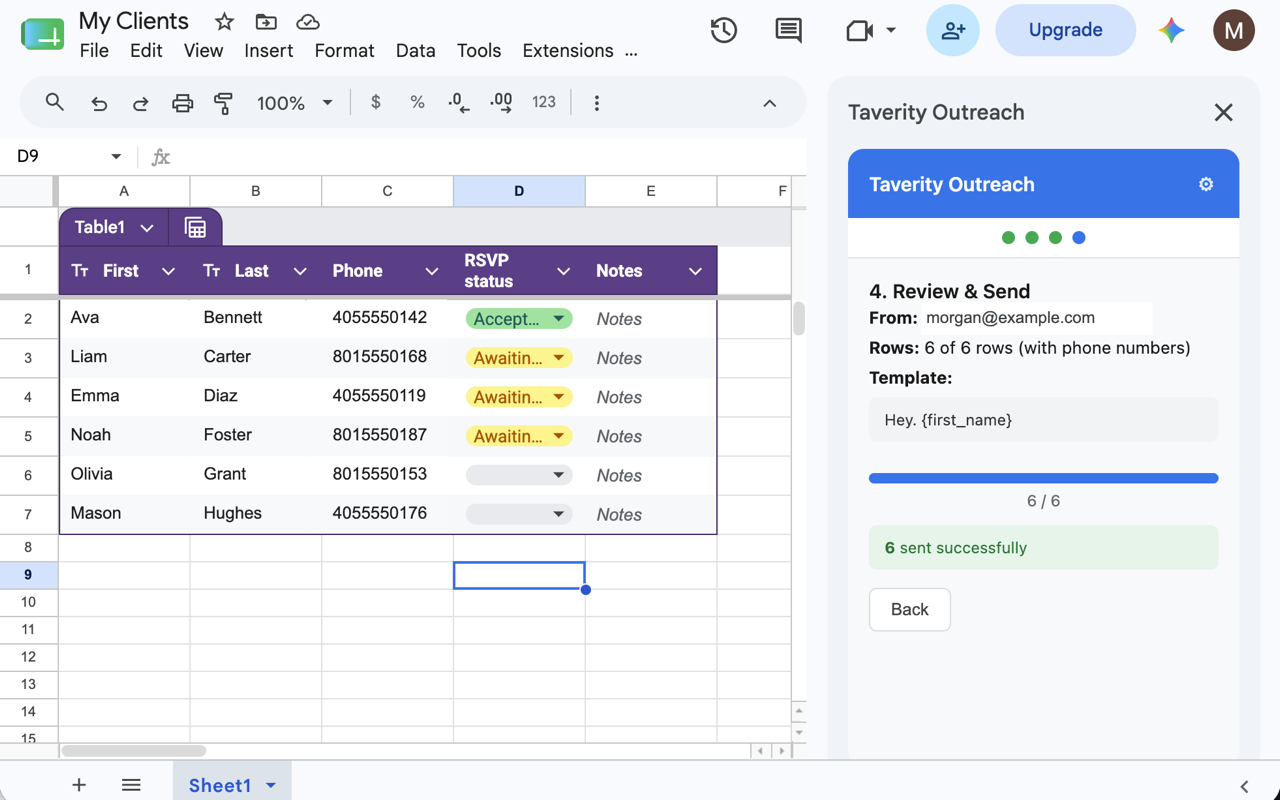Expand the Meet call options arrow

[x=891, y=30]
